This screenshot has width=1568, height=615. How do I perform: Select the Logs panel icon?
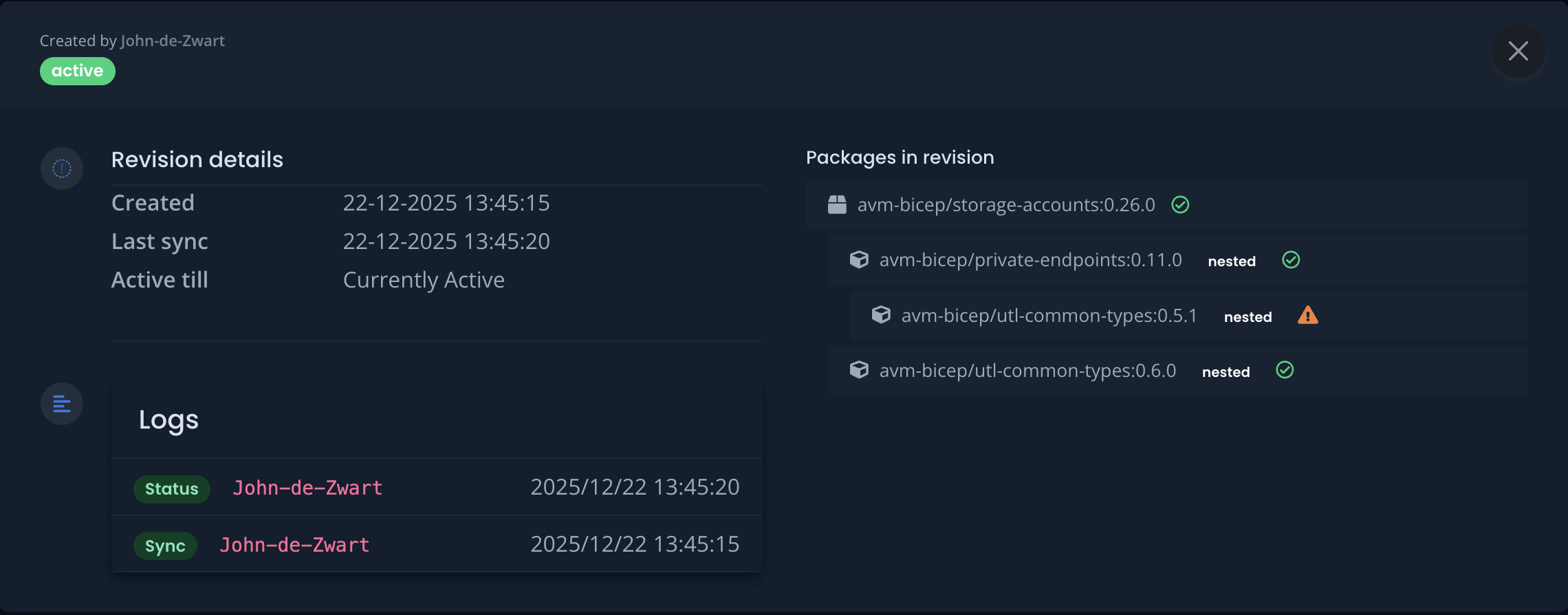[x=61, y=404]
